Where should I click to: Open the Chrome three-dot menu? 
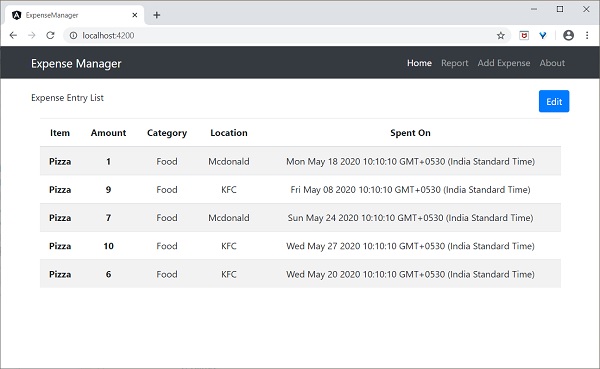(x=587, y=36)
